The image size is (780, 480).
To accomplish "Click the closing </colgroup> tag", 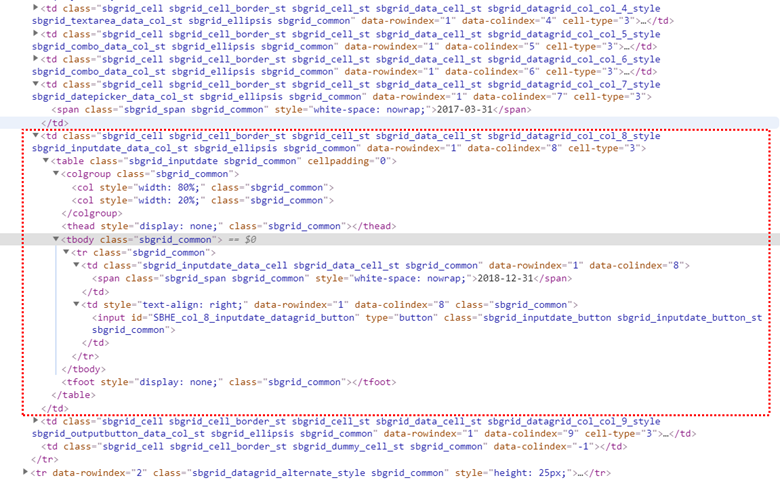I will (92, 213).
